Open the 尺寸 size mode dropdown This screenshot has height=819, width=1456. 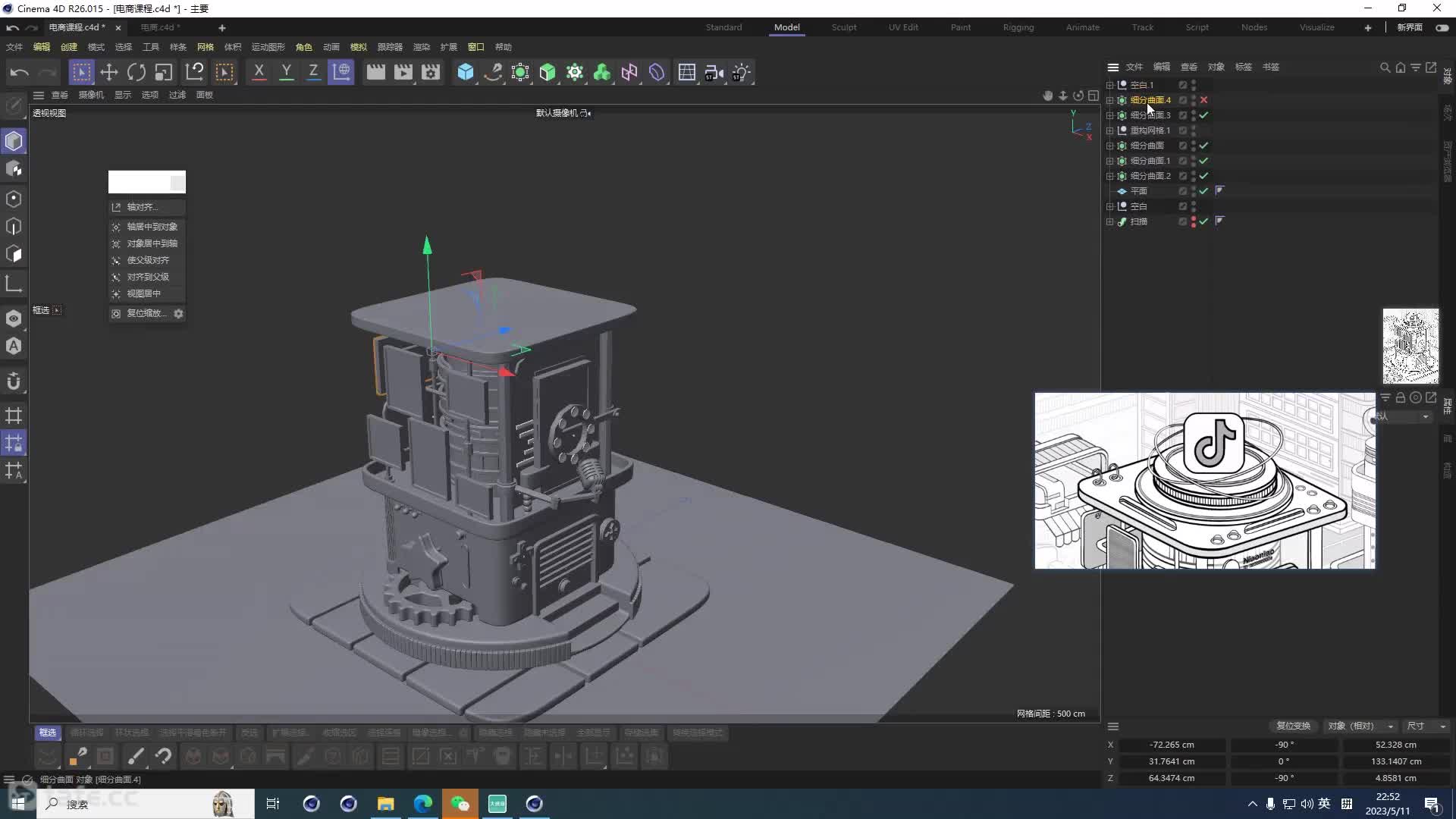(1426, 726)
